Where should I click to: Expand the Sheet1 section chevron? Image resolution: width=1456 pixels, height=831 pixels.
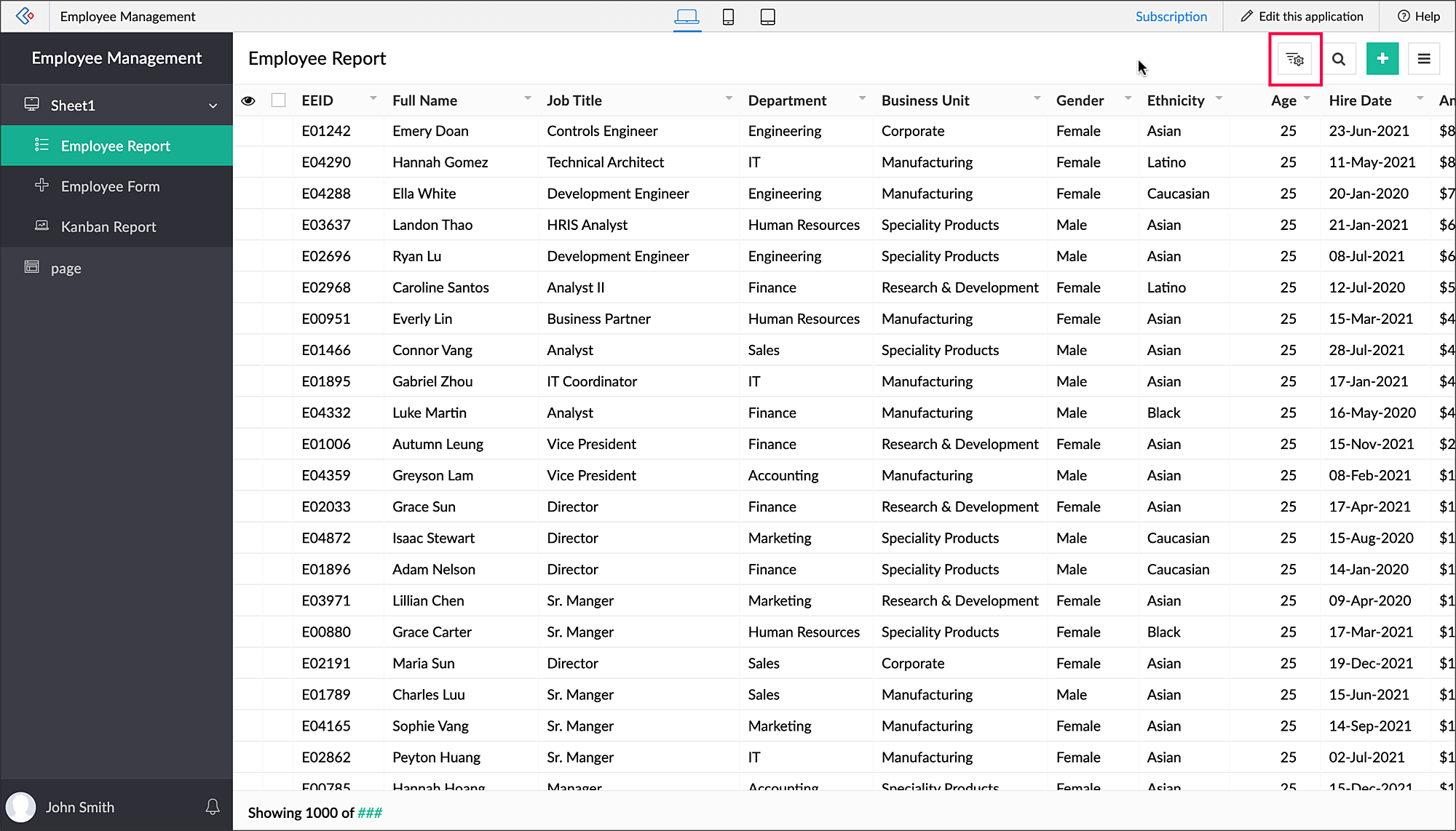[x=213, y=106]
